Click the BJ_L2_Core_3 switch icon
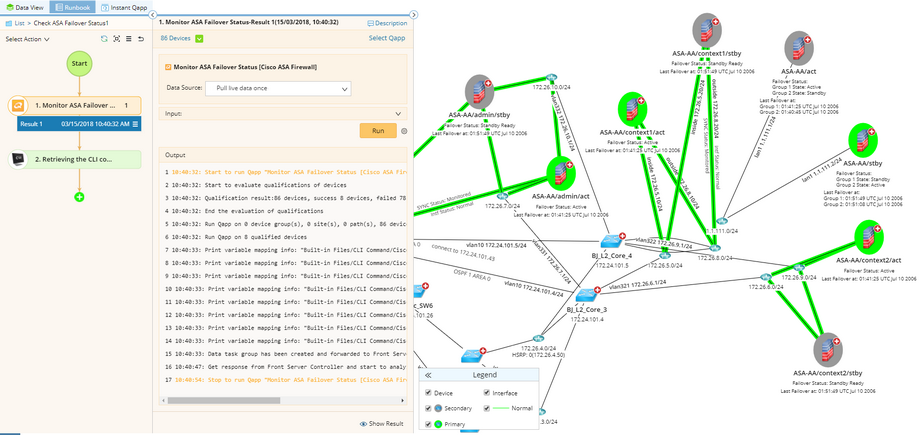Viewport: 923px width, 435px height. pos(587,295)
